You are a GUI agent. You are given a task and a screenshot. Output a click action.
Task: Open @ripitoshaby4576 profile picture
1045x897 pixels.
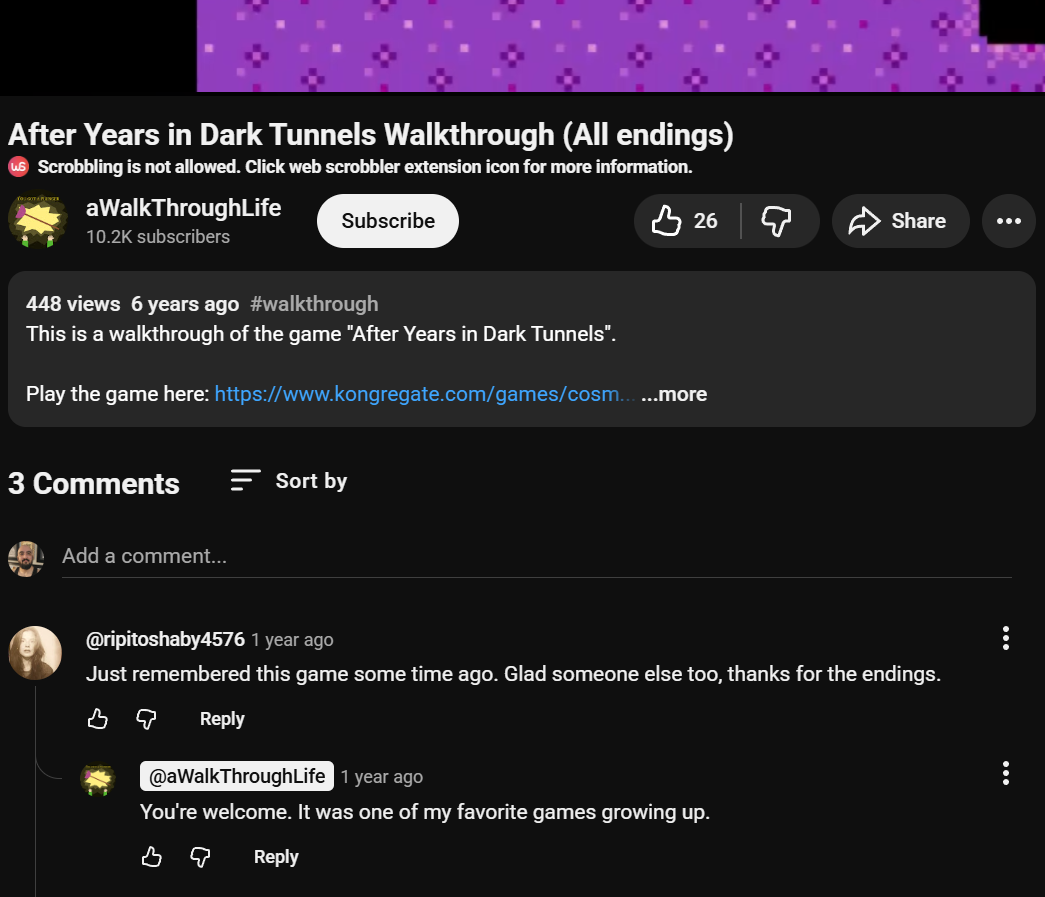point(35,653)
